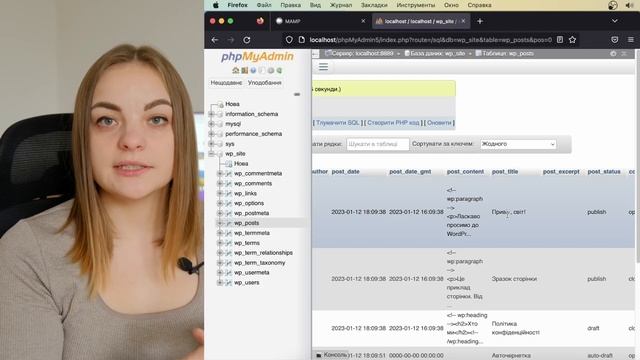Select wp_term_taxonomy table in tree
Screen dimensions: 640x360
[x=260, y=263]
